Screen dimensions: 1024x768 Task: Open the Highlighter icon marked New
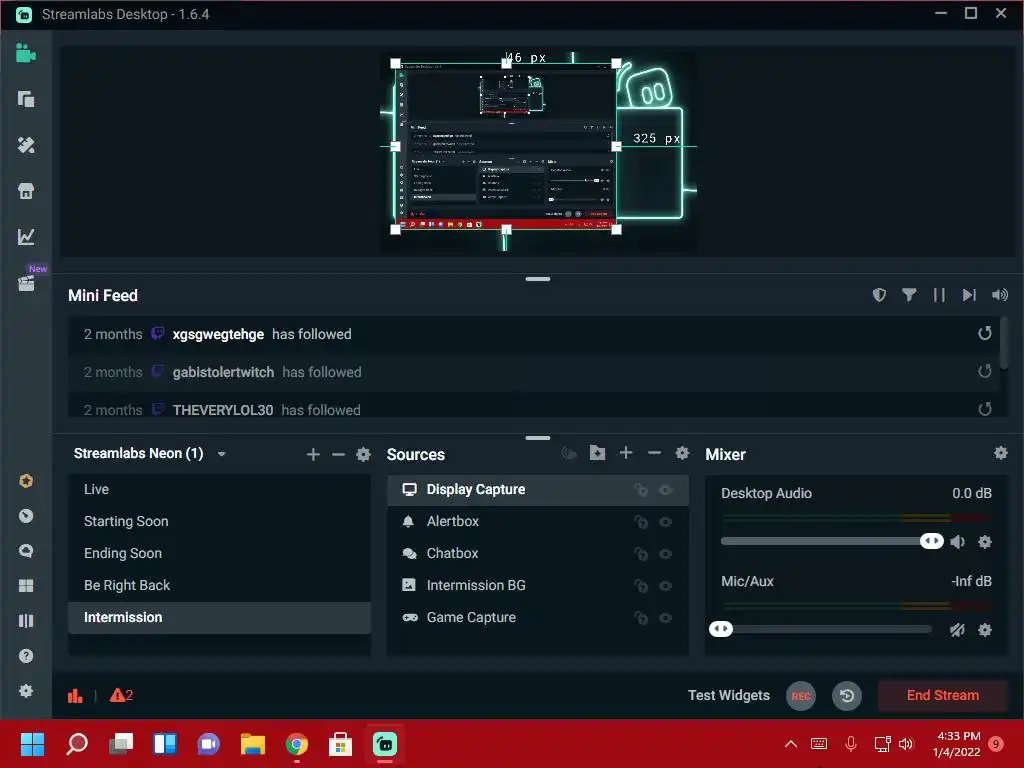tap(26, 283)
